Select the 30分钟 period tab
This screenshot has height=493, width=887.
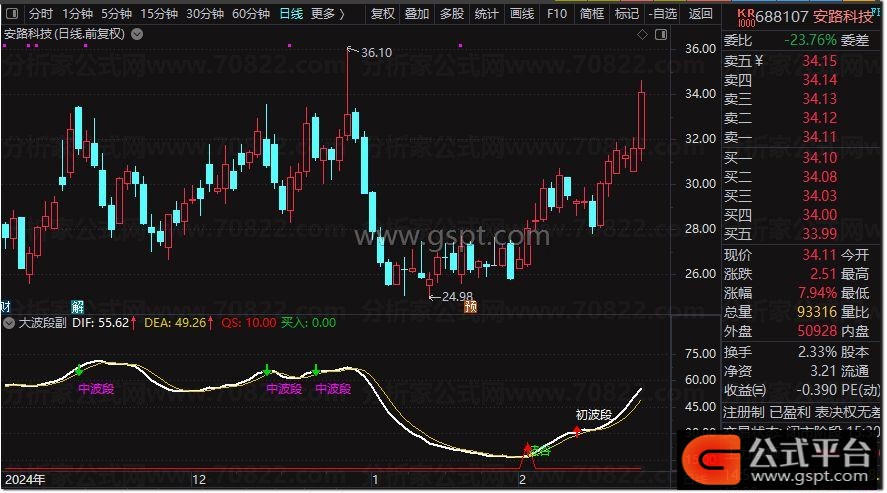[x=205, y=13]
